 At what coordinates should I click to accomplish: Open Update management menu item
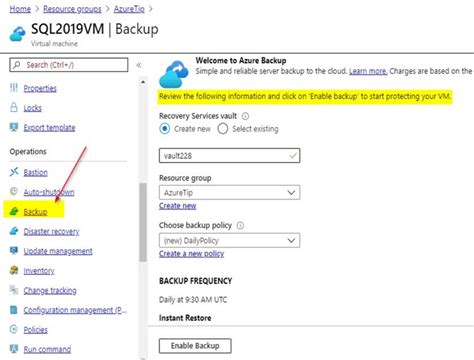pyautogui.click(x=58, y=251)
